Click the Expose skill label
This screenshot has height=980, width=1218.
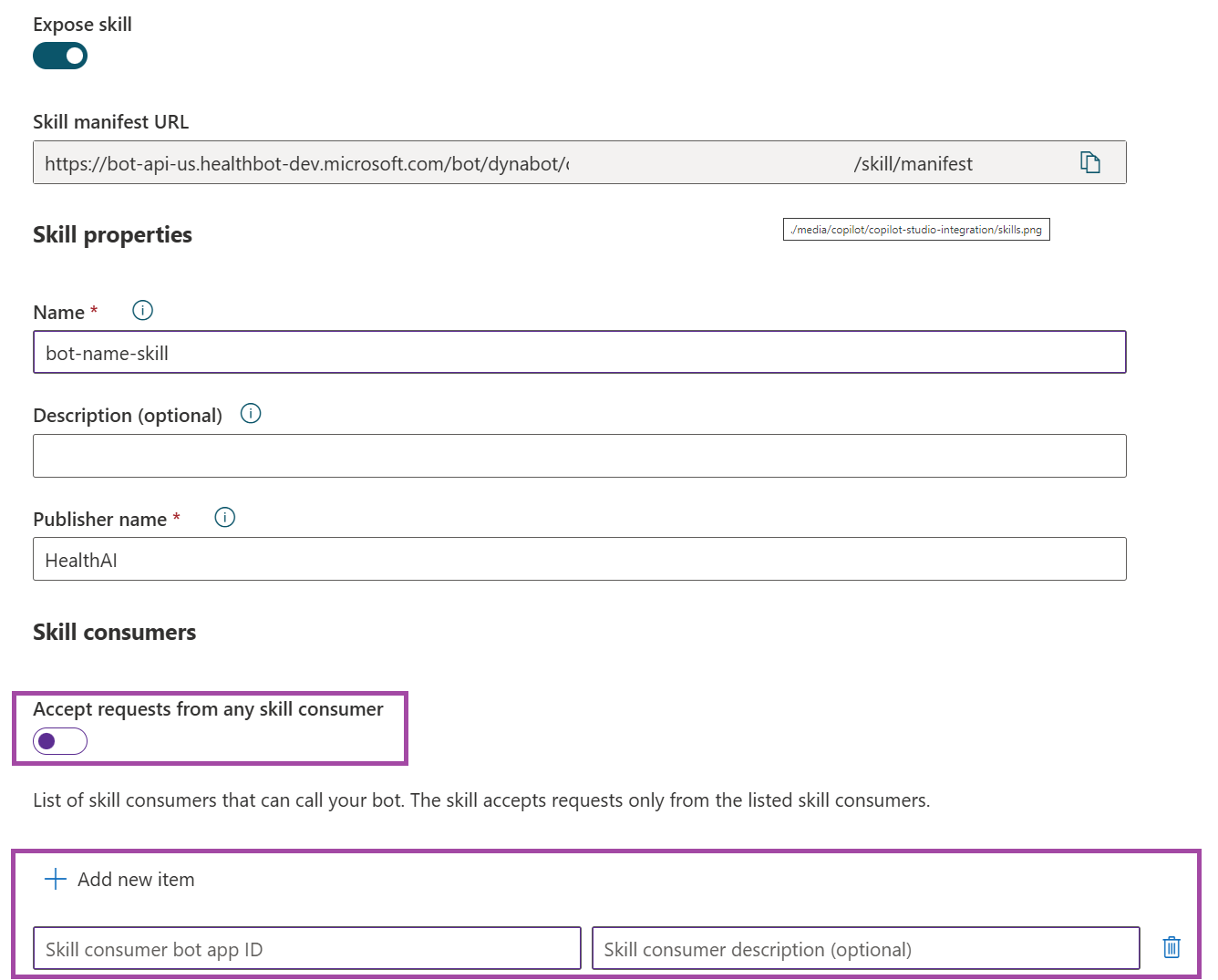[x=82, y=24]
